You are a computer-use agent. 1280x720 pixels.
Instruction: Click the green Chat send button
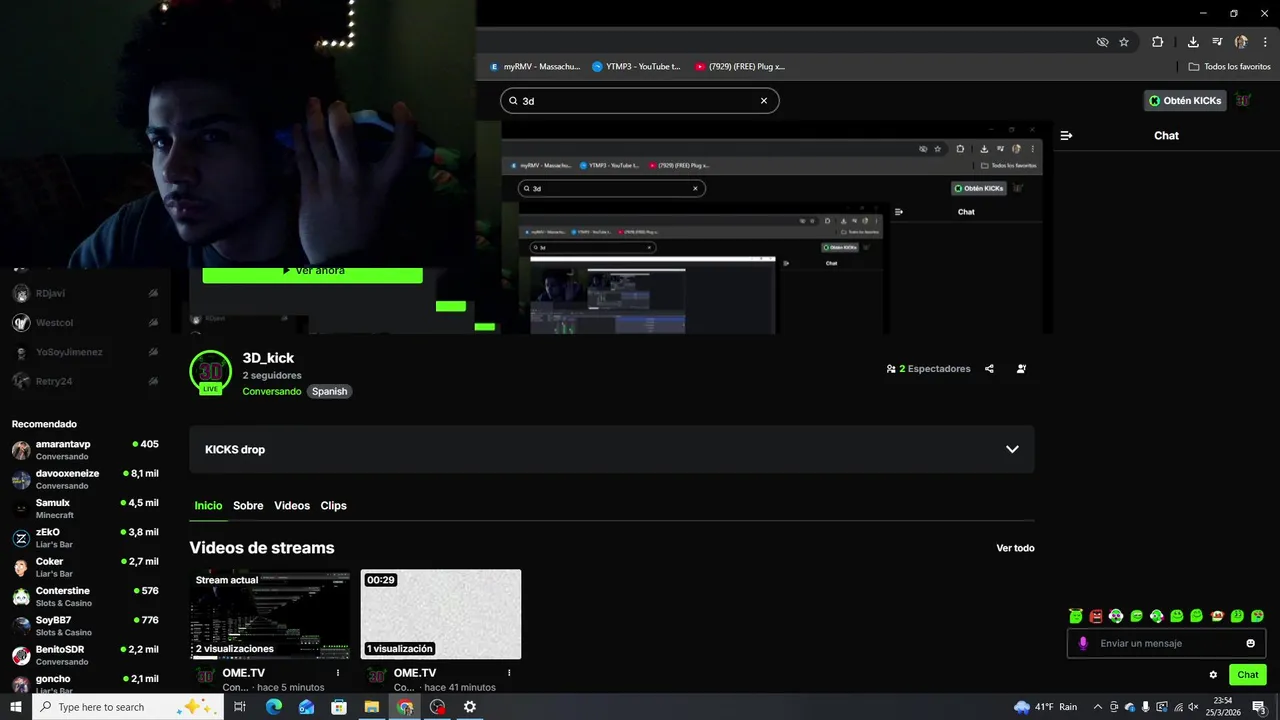[1248, 675]
